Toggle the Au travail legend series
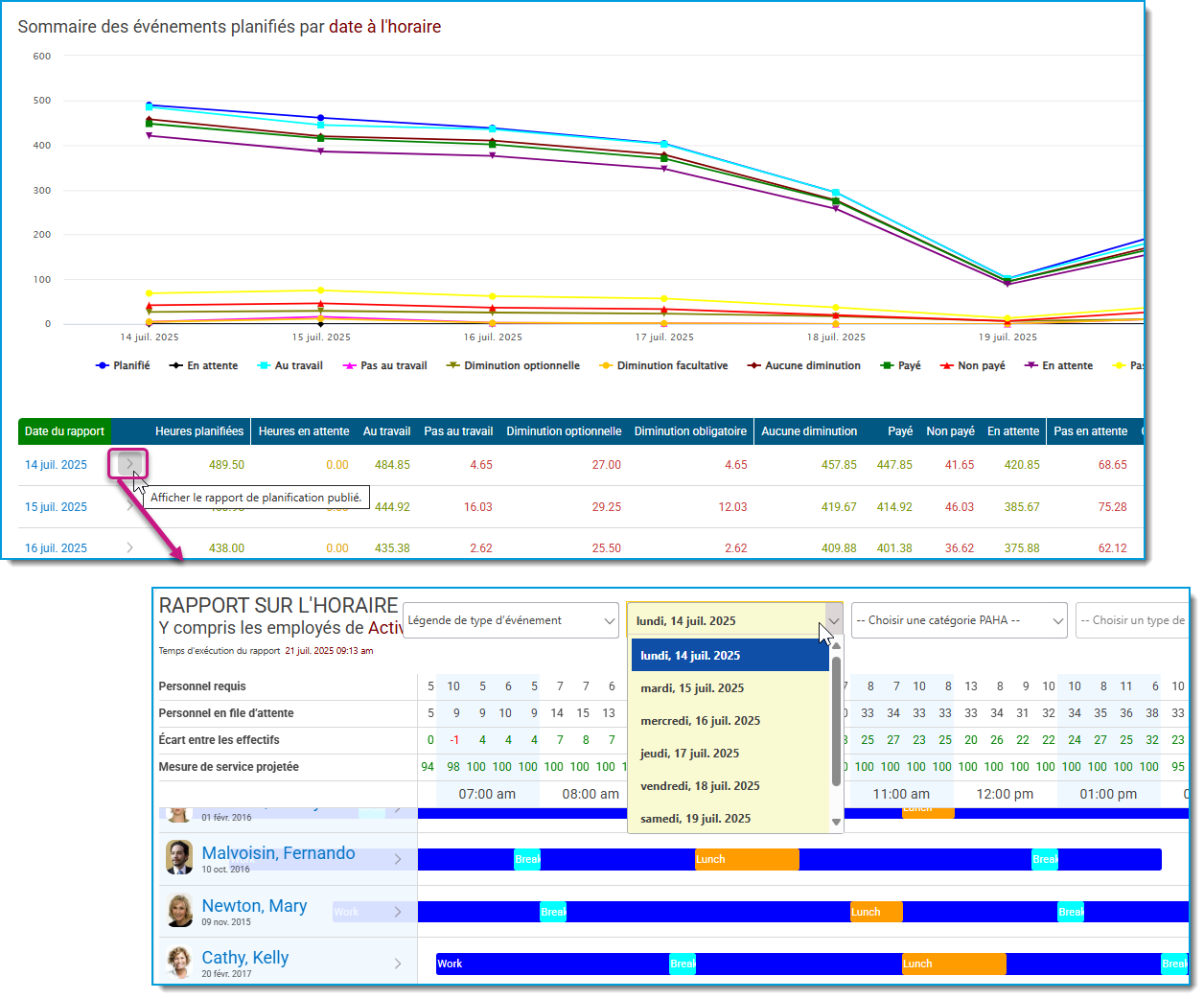Image resolution: width=1204 pixels, height=999 pixels. pyautogui.click(x=290, y=365)
